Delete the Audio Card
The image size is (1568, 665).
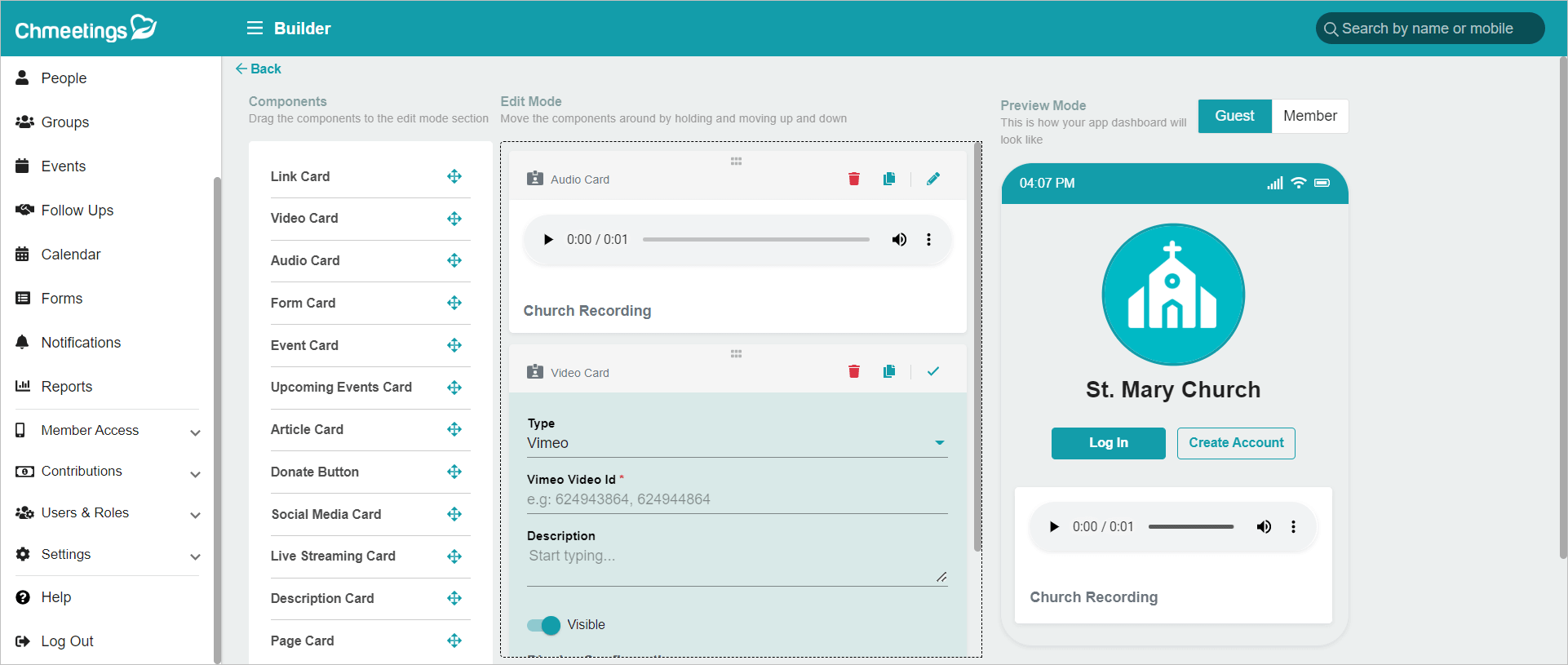[854, 179]
